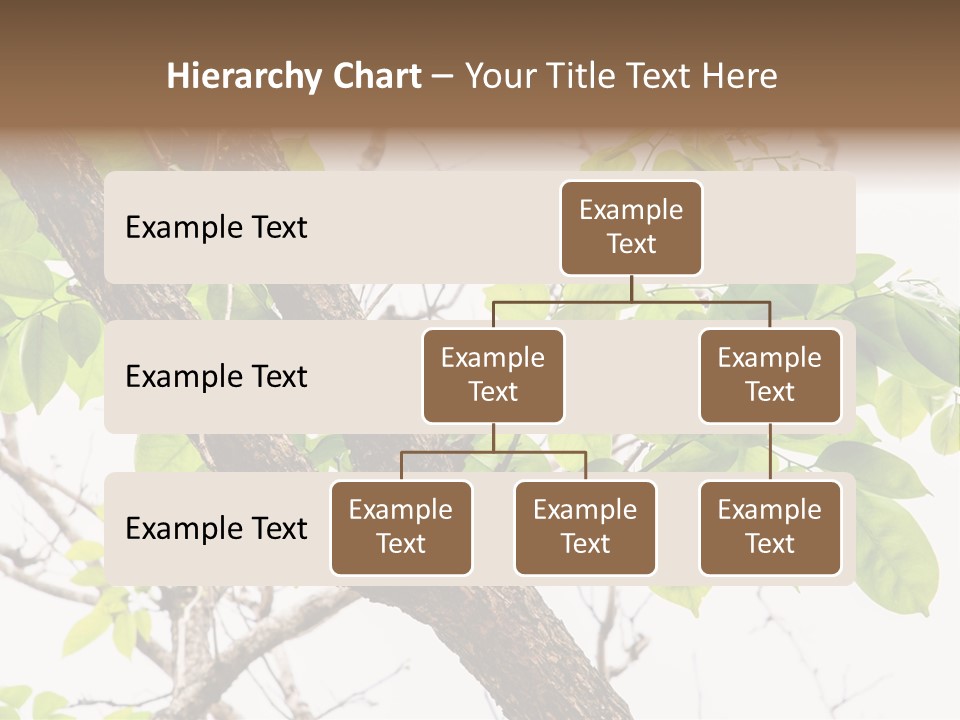This screenshot has height=720, width=960.
Task: Select the right box in the second level
Action: pyautogui.click(x=770, y=375)
